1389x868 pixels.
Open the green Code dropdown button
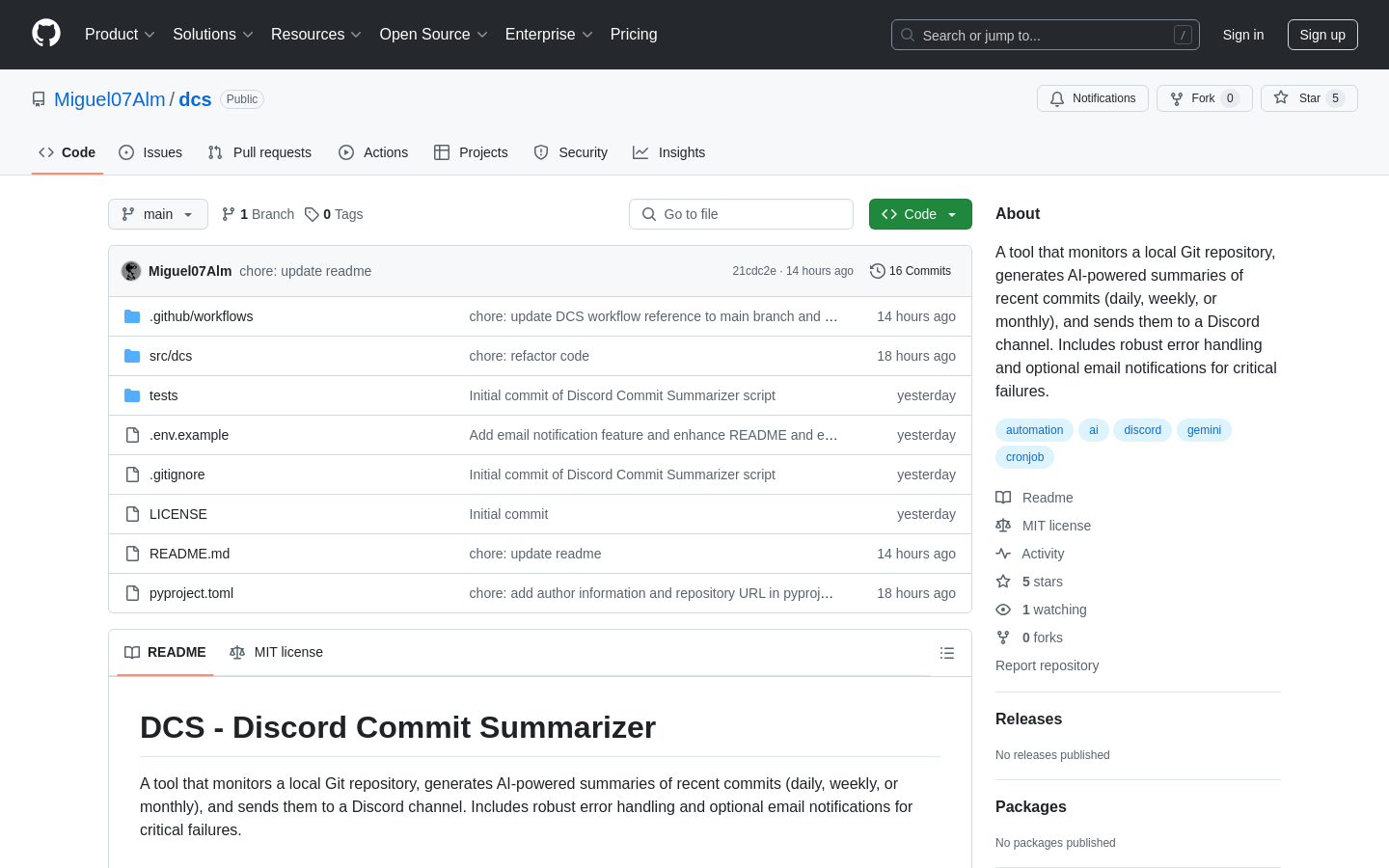[x=920, y=214]
